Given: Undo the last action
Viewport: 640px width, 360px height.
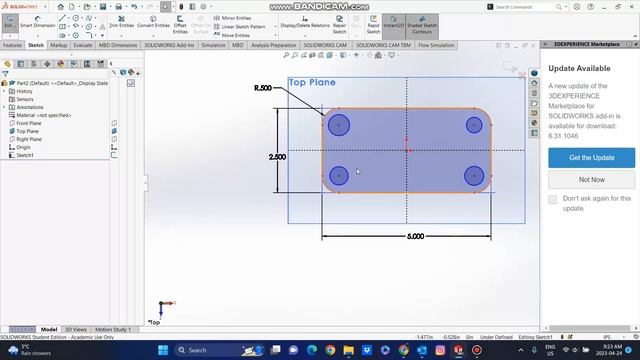Looking at the screenshot, I should 134,7.
